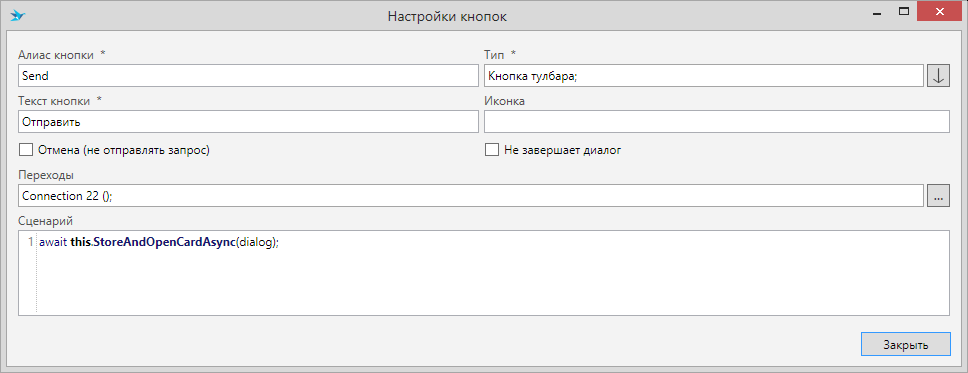968x373 pixels.
Task: Open the Тип selection down-arrow button
Action: [x=938, y=77]
